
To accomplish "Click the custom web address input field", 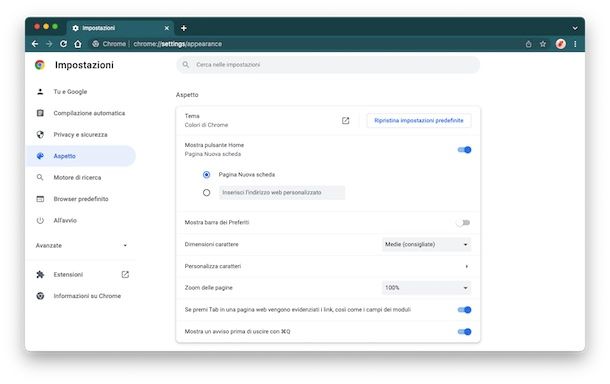I will (282, 193).
